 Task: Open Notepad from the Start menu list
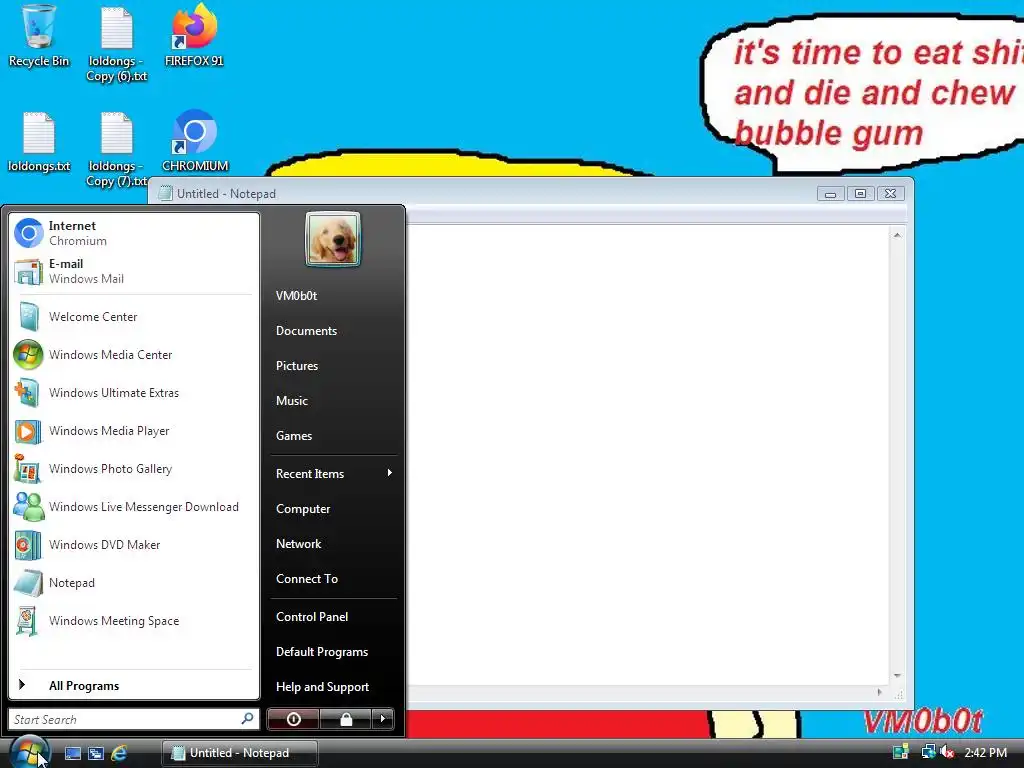coord(133,583)
